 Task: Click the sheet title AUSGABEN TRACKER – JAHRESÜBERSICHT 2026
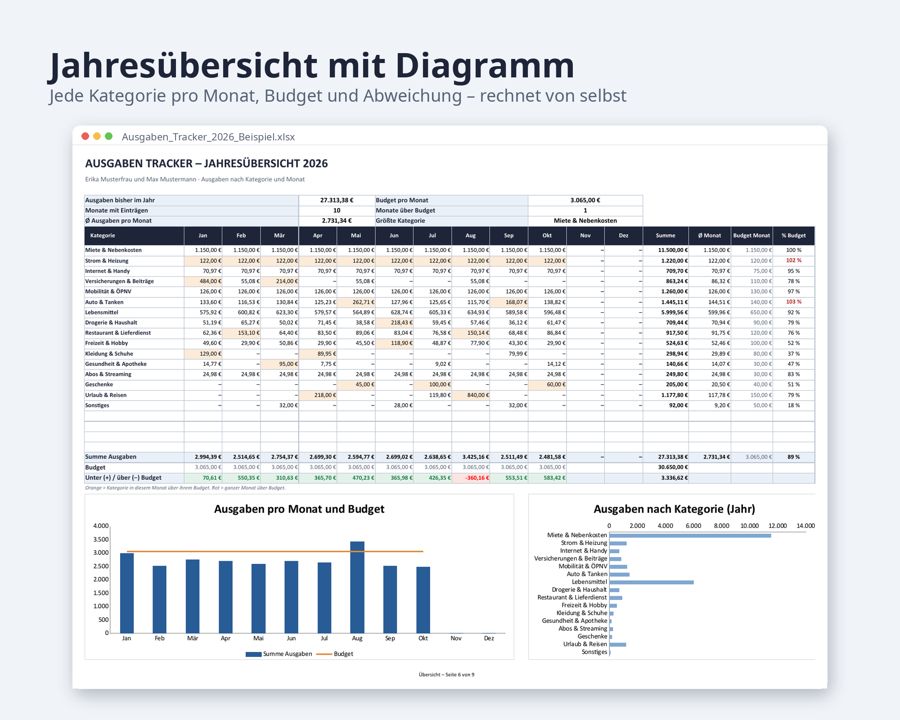pyautogui.click(x=207, y=164)
